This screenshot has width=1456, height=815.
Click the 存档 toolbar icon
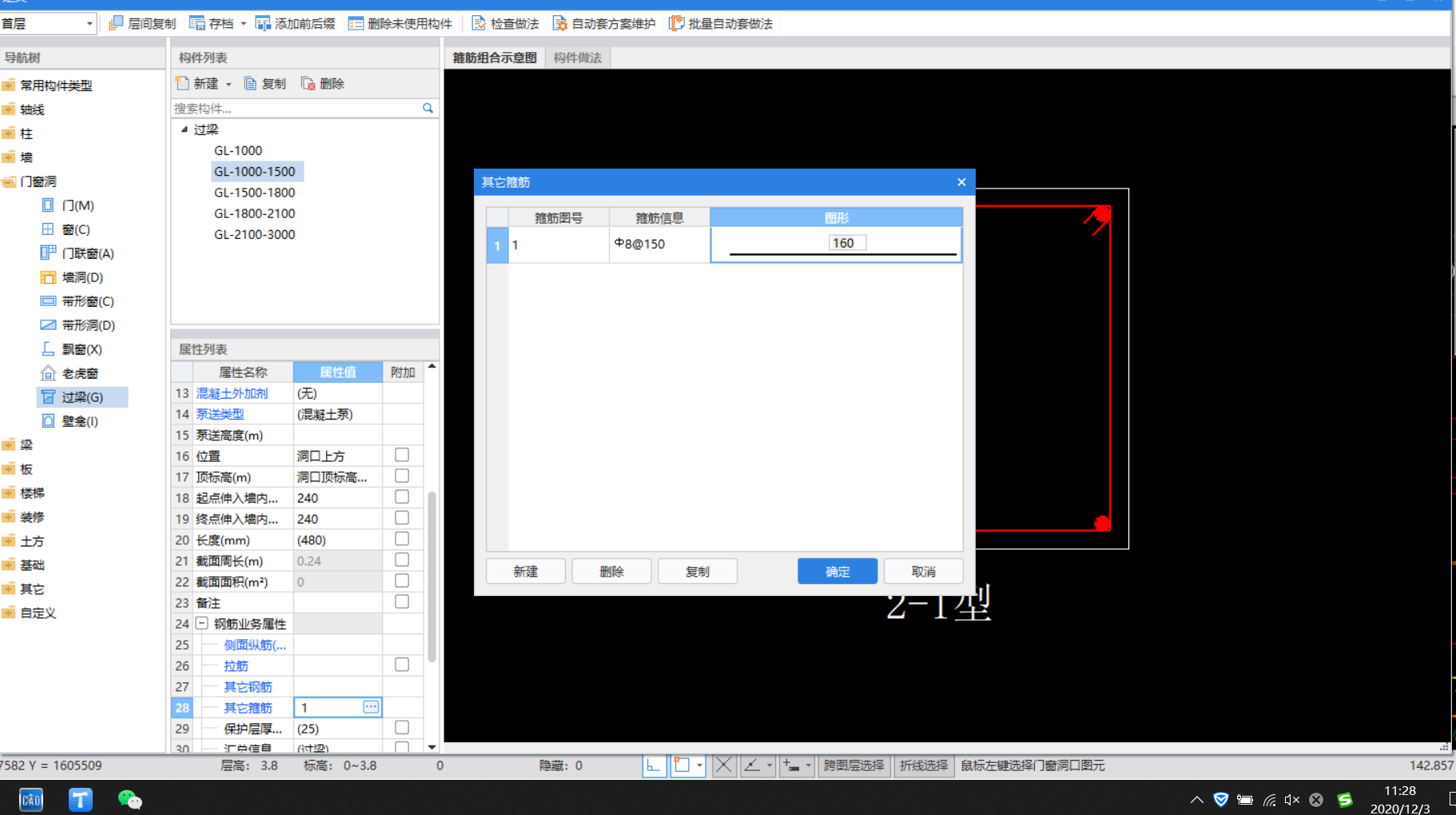pos(197,23)
